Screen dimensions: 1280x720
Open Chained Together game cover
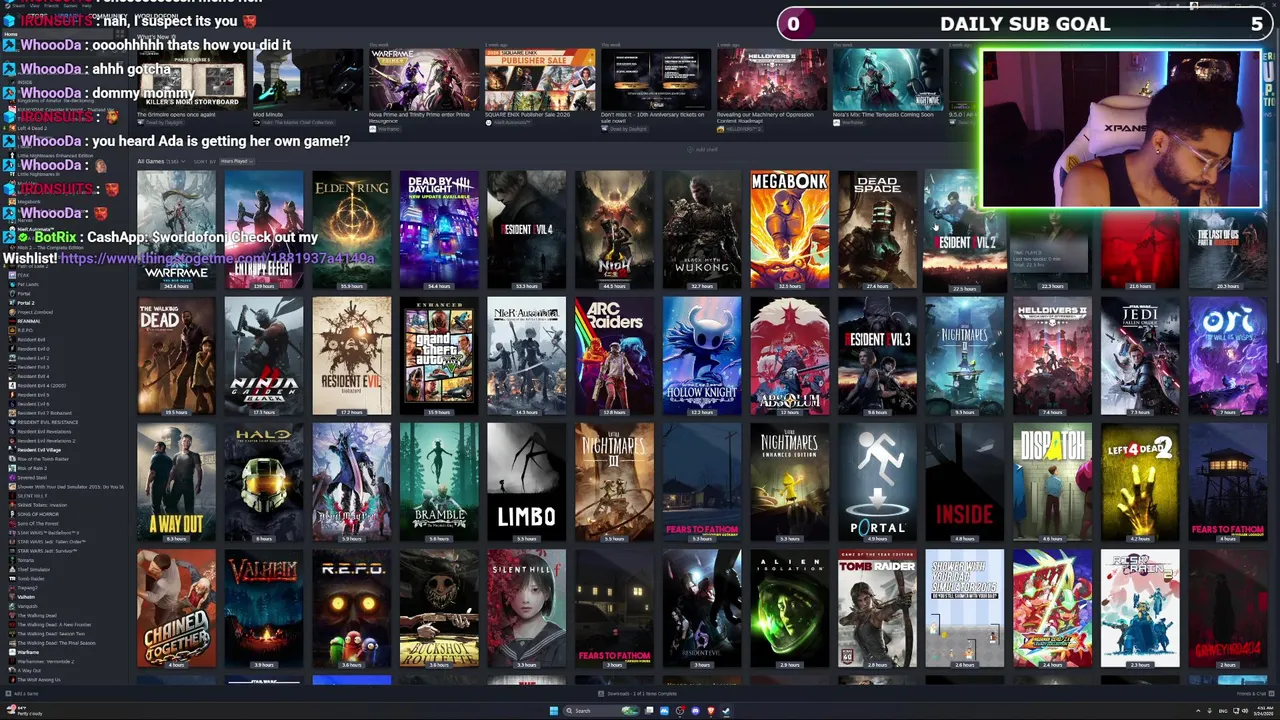point(176,608)
